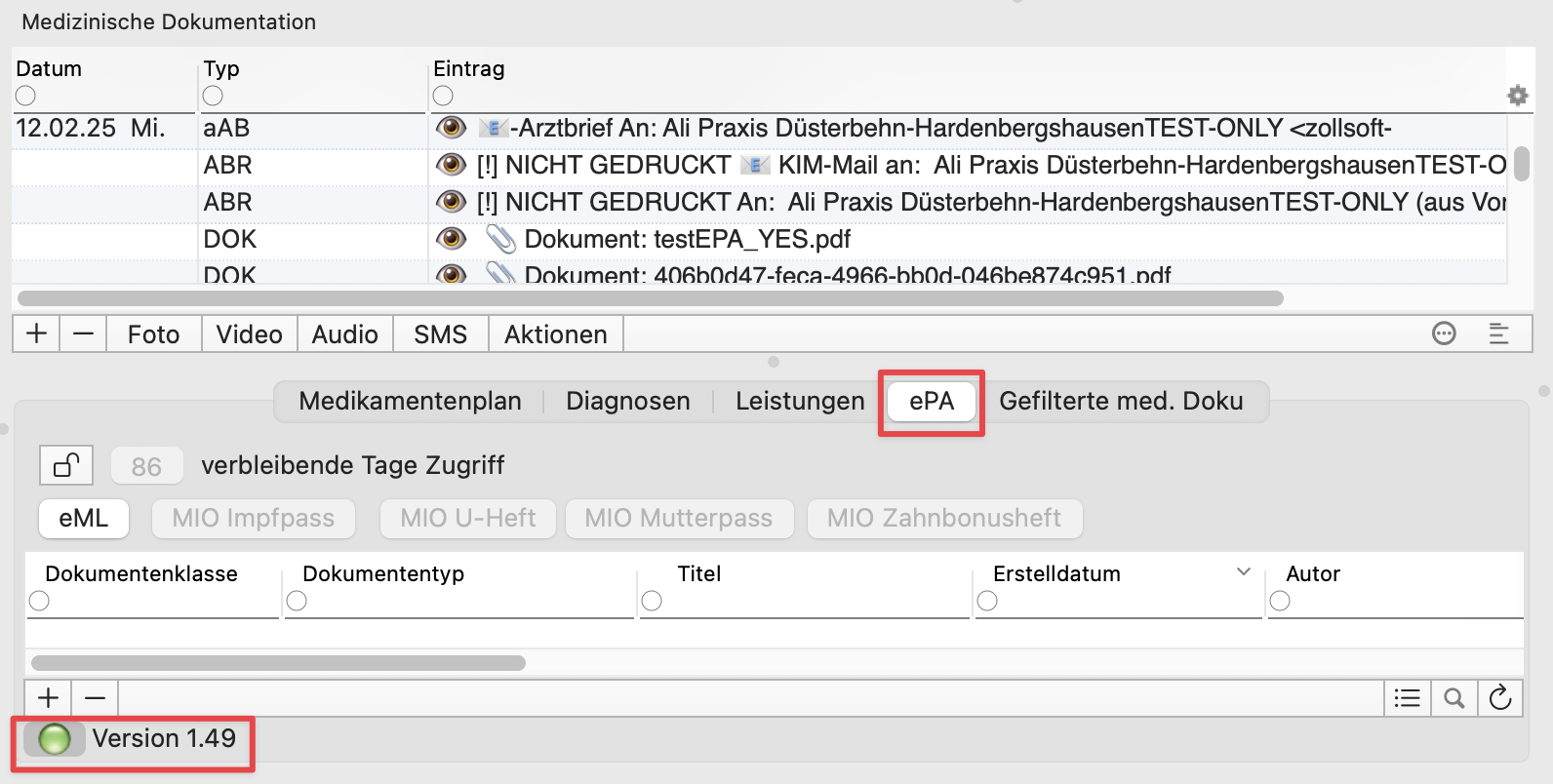The image size is (1553, 784).
Task: Sort by Autor column header
Action: [x=1313, y=573]
